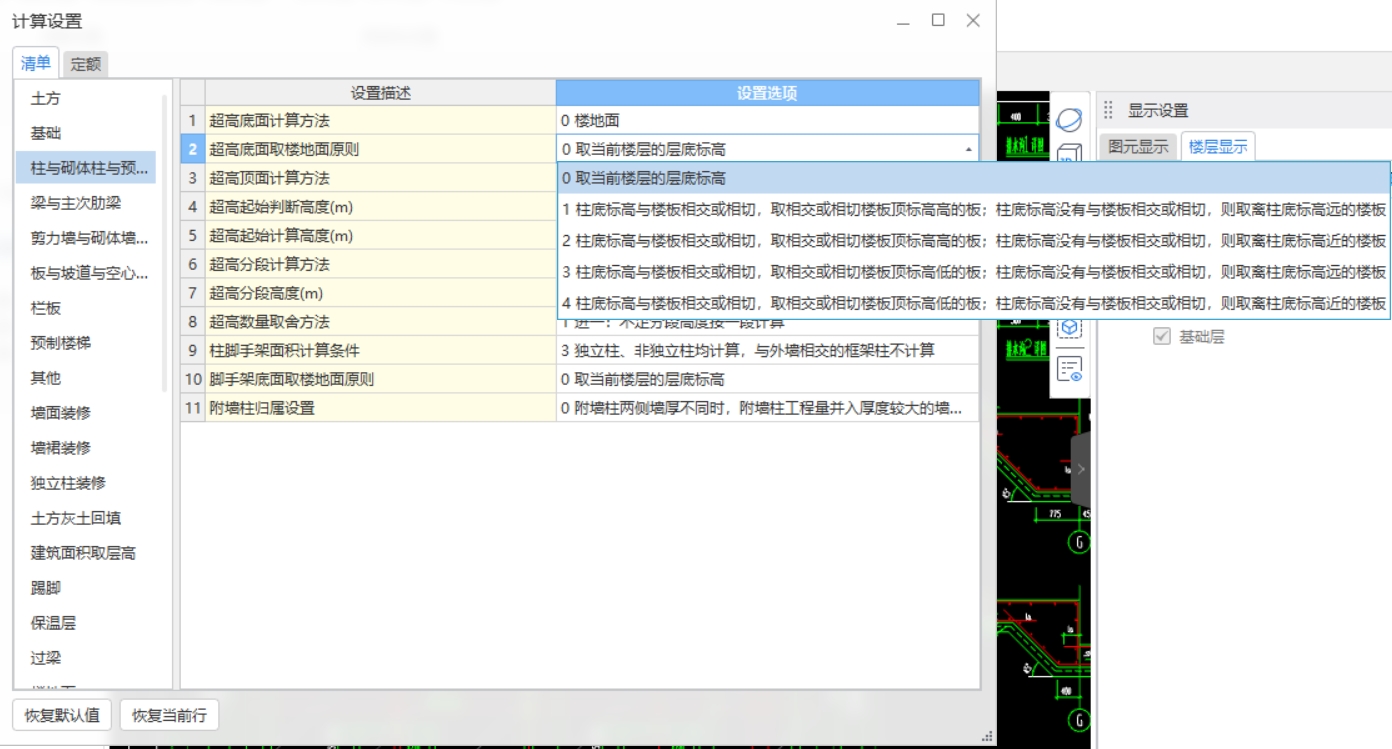Image resolution: width=1392 pixels, height=749 pixels.
Task: Choose dropdown option 2 顶标高高的板, 近的楼板
Action: tap(973, 240)
